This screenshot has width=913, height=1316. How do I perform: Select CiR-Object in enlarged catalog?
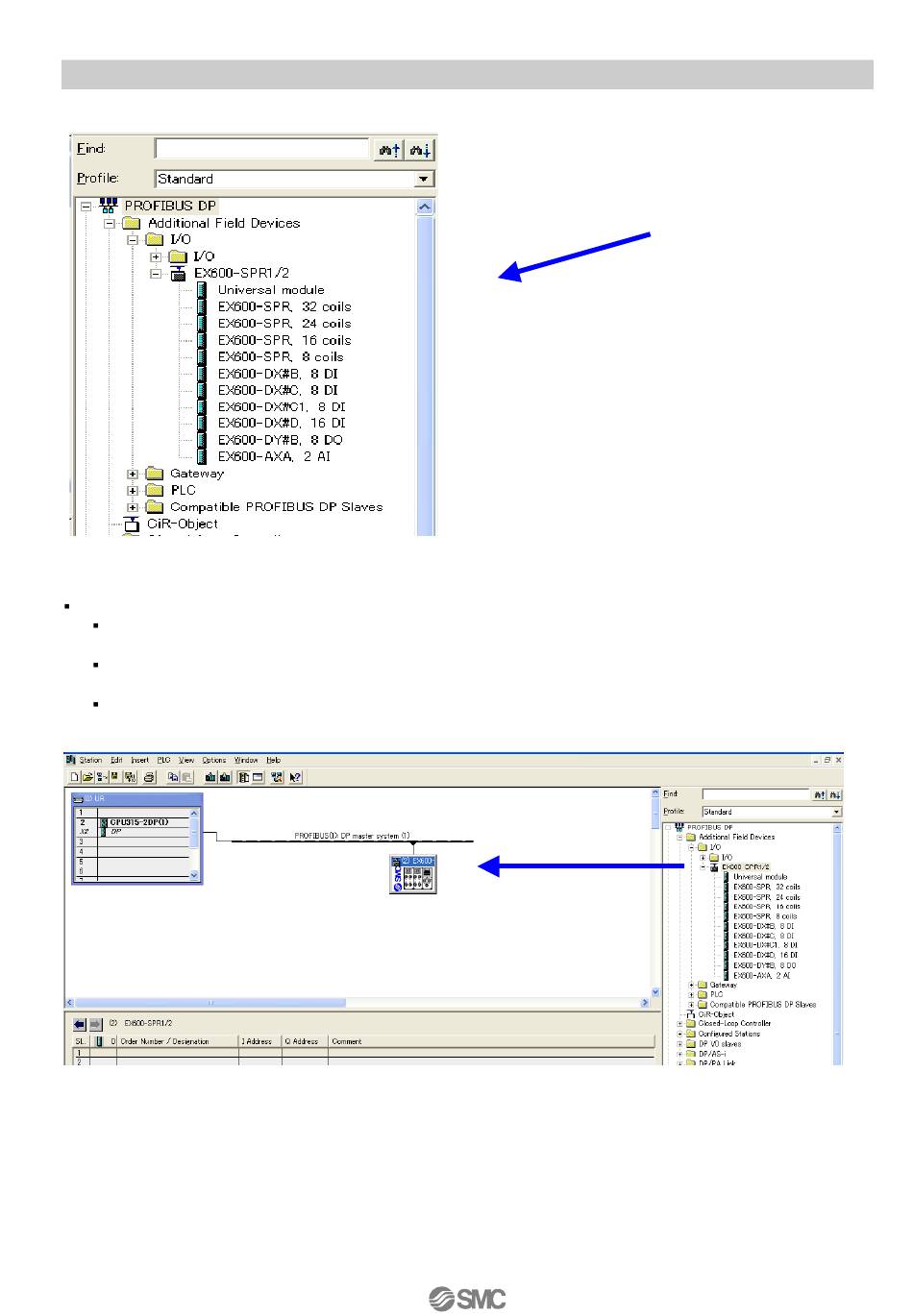tap(182, 524)
